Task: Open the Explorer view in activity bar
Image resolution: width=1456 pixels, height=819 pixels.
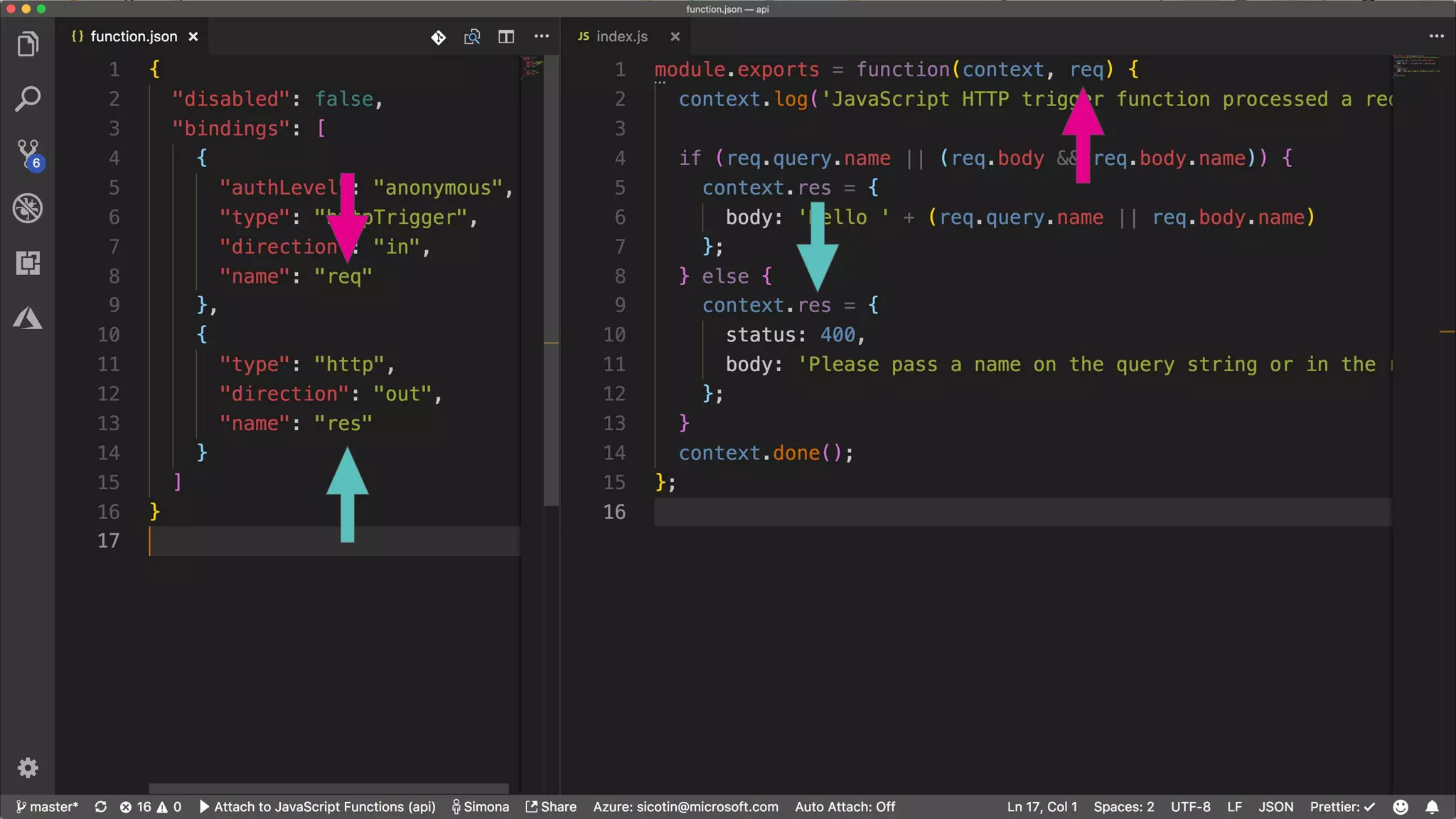Action: click(x=28, y=44)
